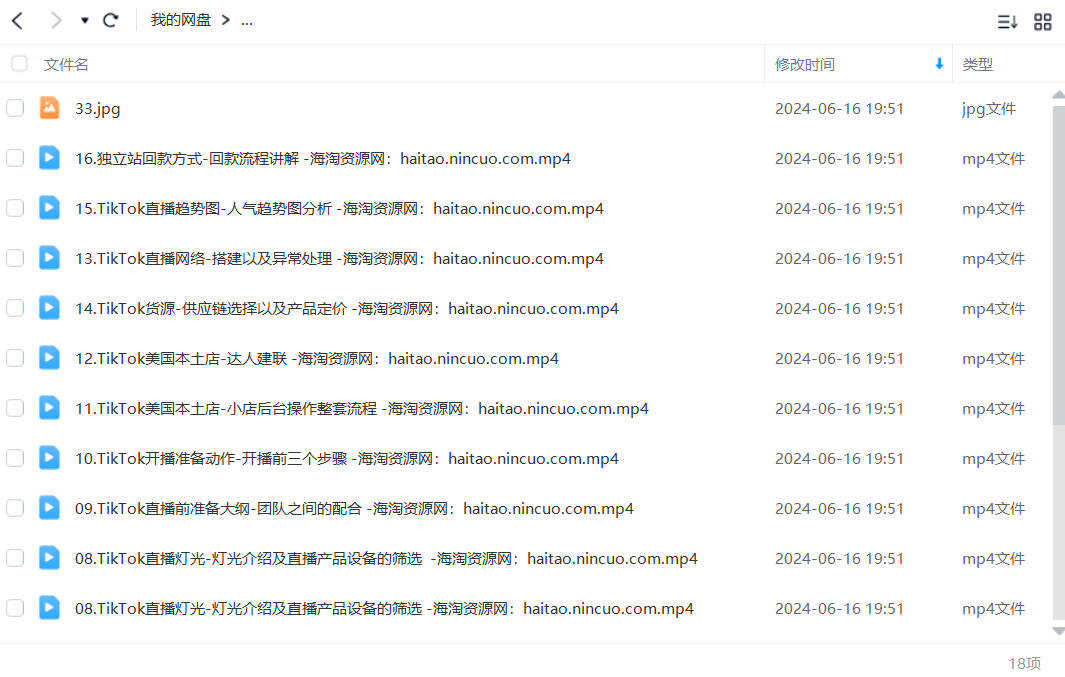Click the video icon of 09.TikTok直播前准备大纲

tap(49, 507)
